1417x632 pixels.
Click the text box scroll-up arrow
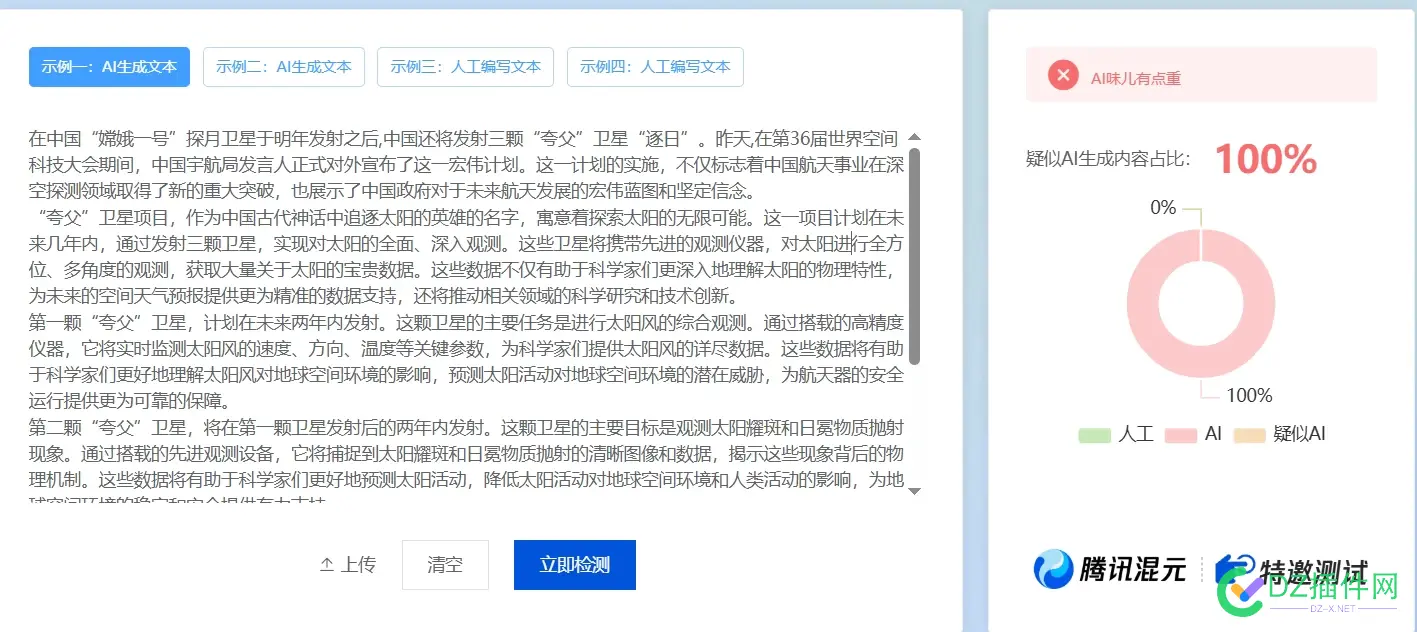click(x=914, y=137)
